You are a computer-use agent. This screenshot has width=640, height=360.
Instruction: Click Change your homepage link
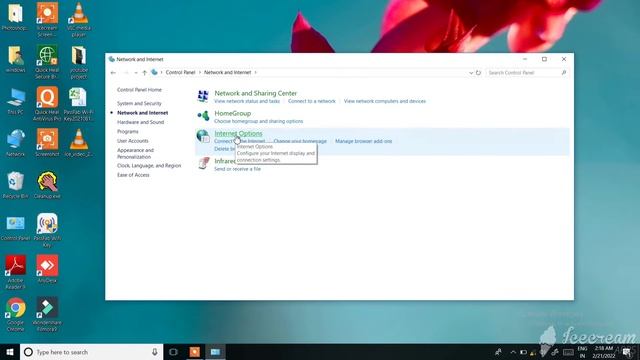click(300, 141)
